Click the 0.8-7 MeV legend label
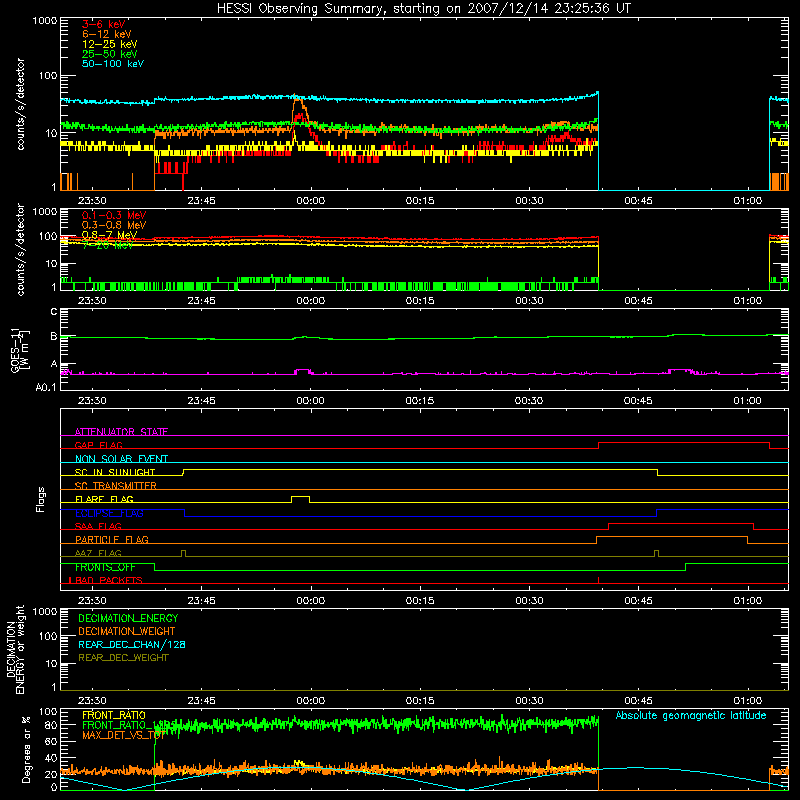 (109, 235)
